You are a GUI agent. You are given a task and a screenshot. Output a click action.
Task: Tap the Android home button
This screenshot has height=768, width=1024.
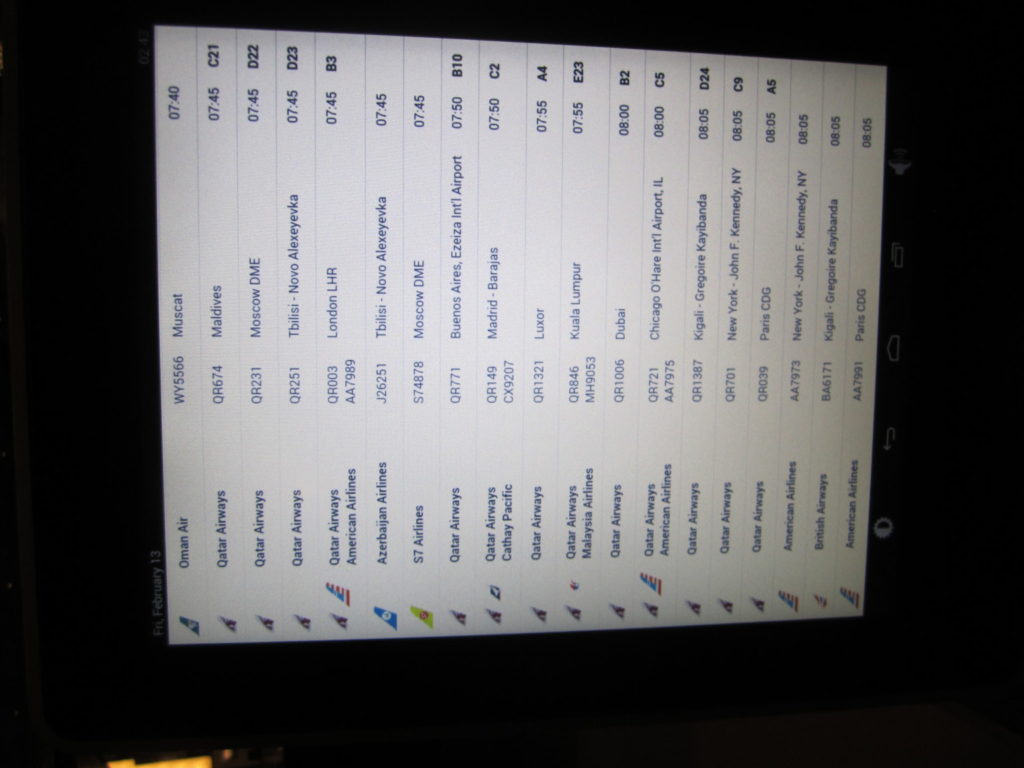(x=893, y=347)
